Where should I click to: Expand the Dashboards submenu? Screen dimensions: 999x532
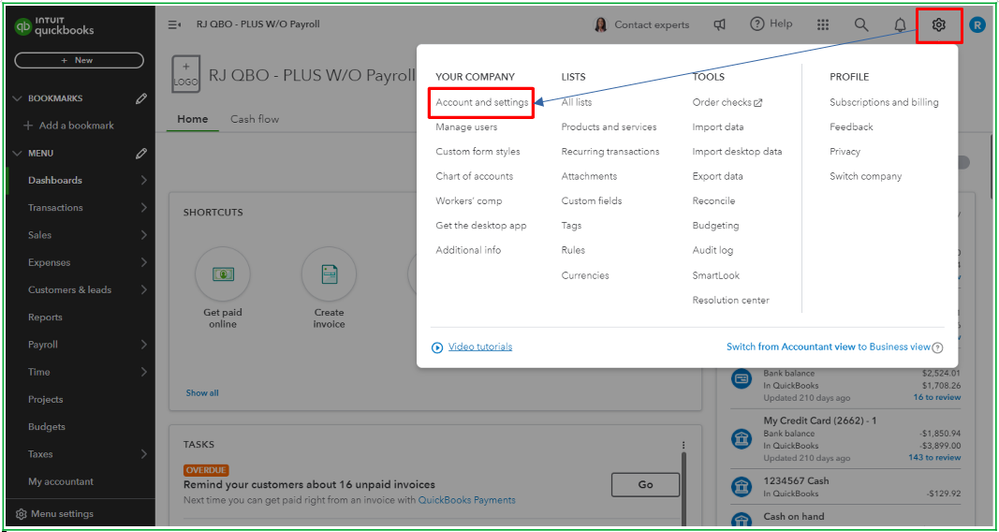pos(143,180)
